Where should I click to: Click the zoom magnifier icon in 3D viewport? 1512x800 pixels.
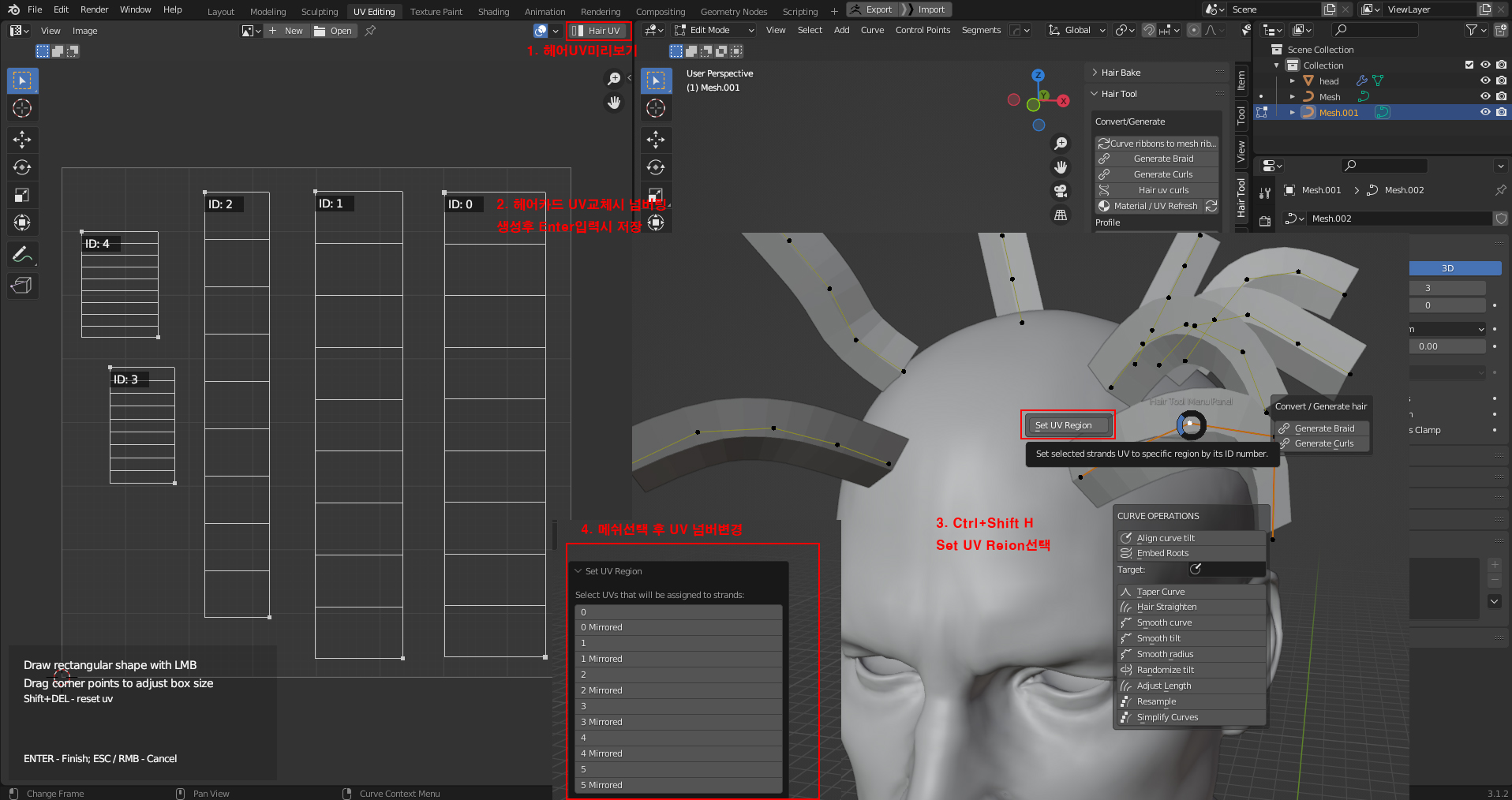pyautogui.click(x=1061, y=144)
